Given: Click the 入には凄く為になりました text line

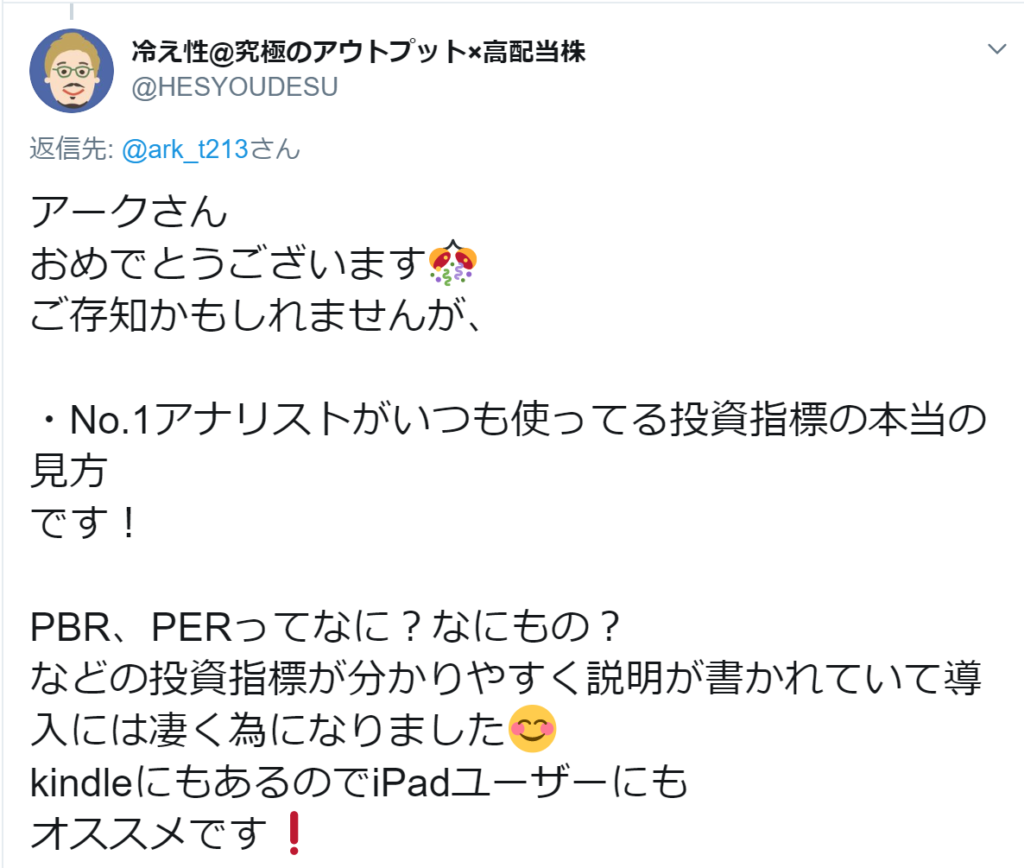Looking at the screenshot, I should pyautogui.click(x=267, y=730).
